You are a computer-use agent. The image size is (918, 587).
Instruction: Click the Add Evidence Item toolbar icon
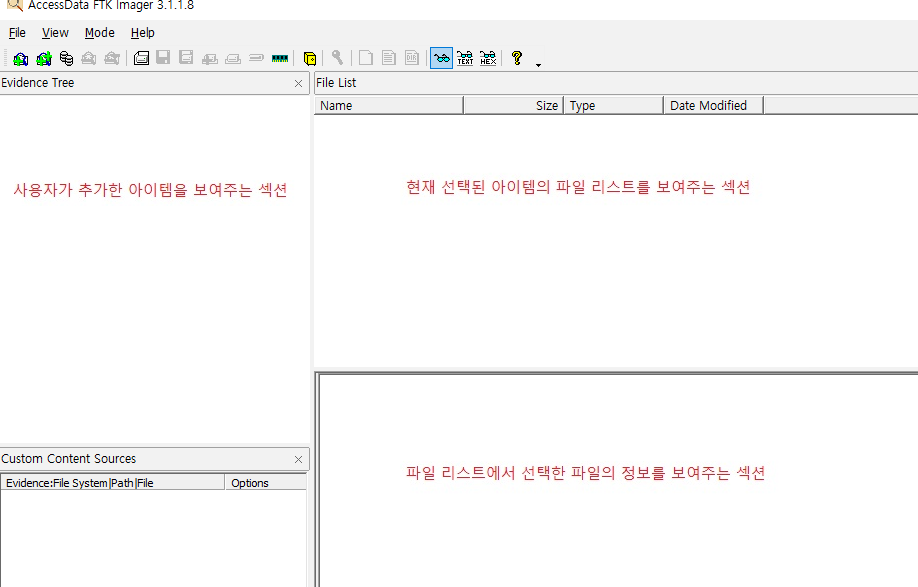coord(20,59)
